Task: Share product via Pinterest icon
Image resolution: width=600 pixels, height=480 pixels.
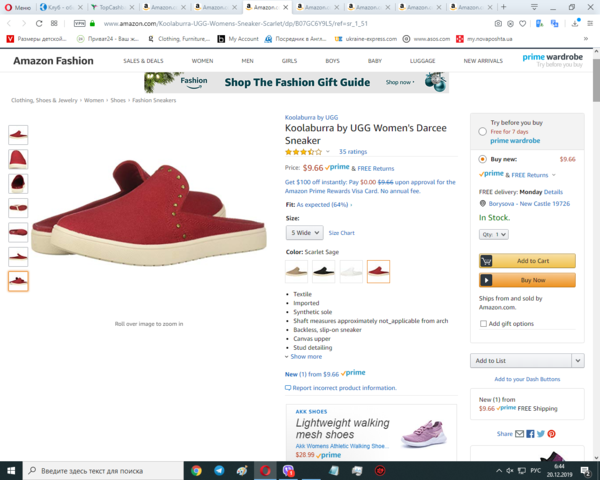Action: click(551, 434)
